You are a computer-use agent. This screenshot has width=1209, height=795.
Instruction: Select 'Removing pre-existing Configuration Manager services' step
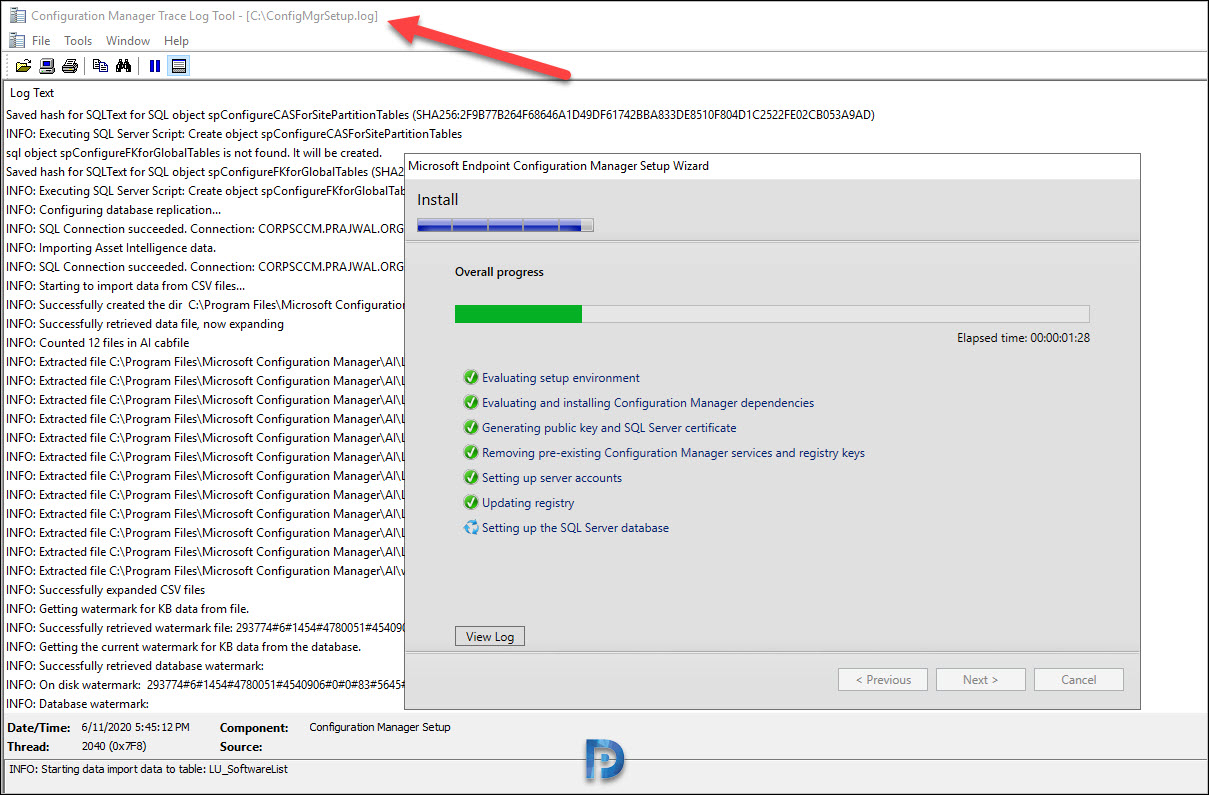(x=673, y=453)
